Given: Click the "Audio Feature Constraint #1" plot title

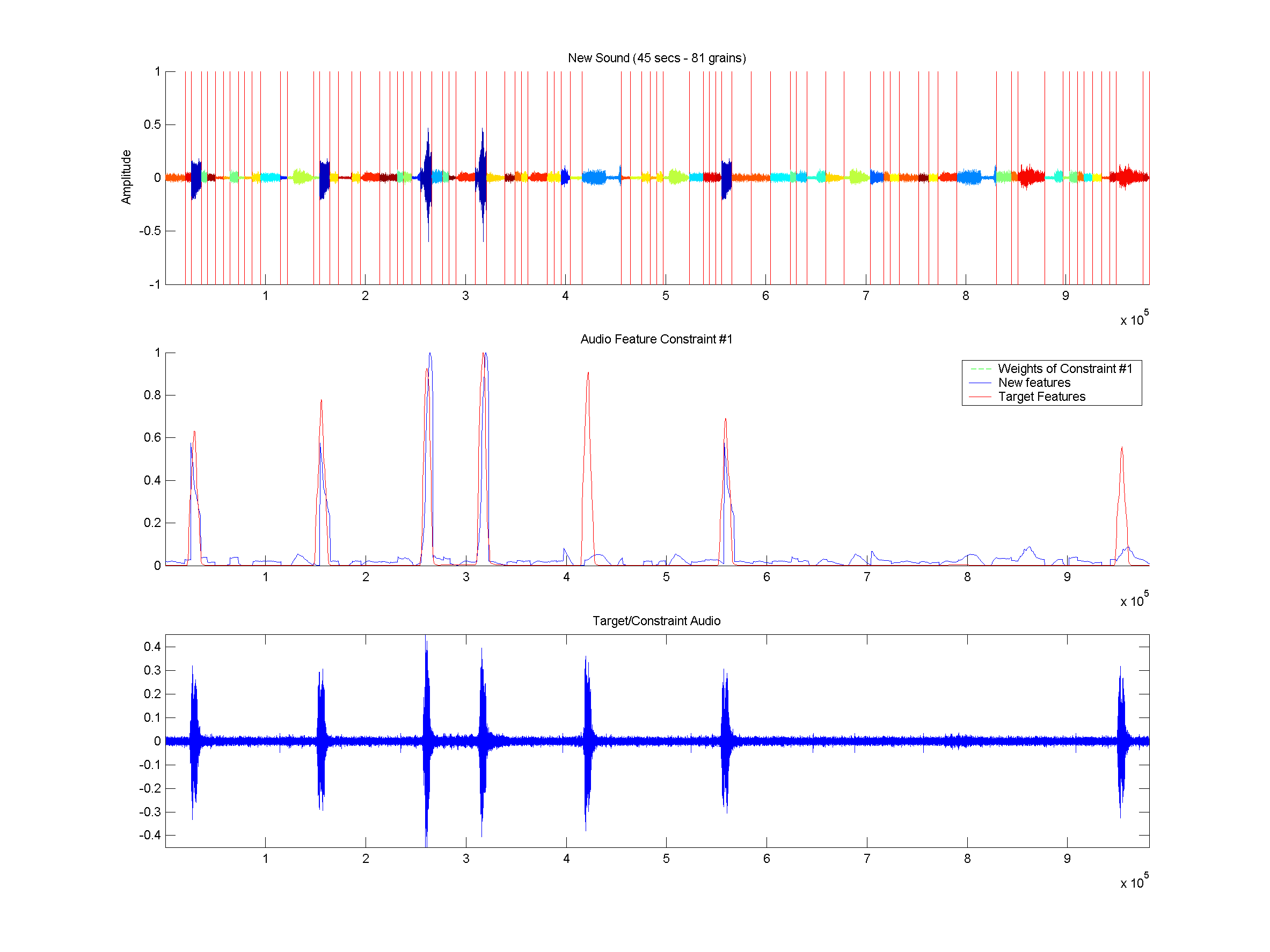Looking at the screenshot, I should click(656, 339).
